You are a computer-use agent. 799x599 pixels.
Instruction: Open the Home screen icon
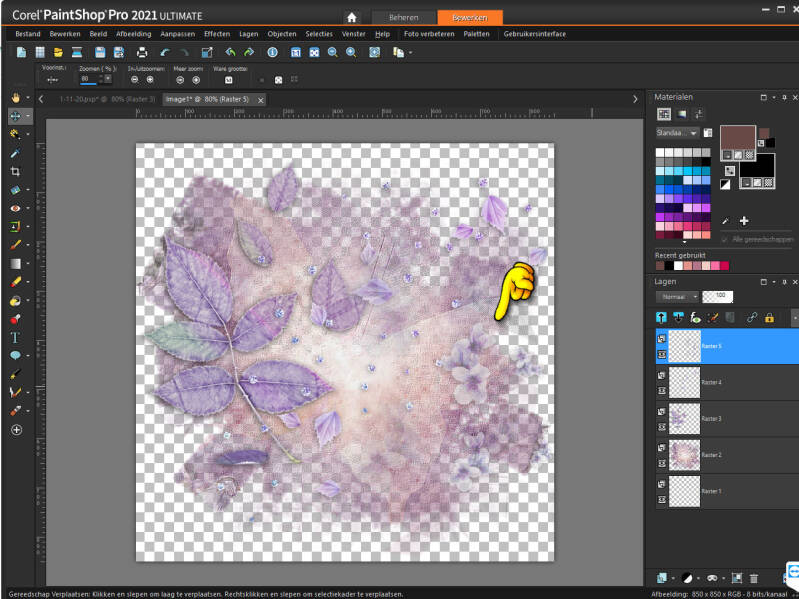351,17
